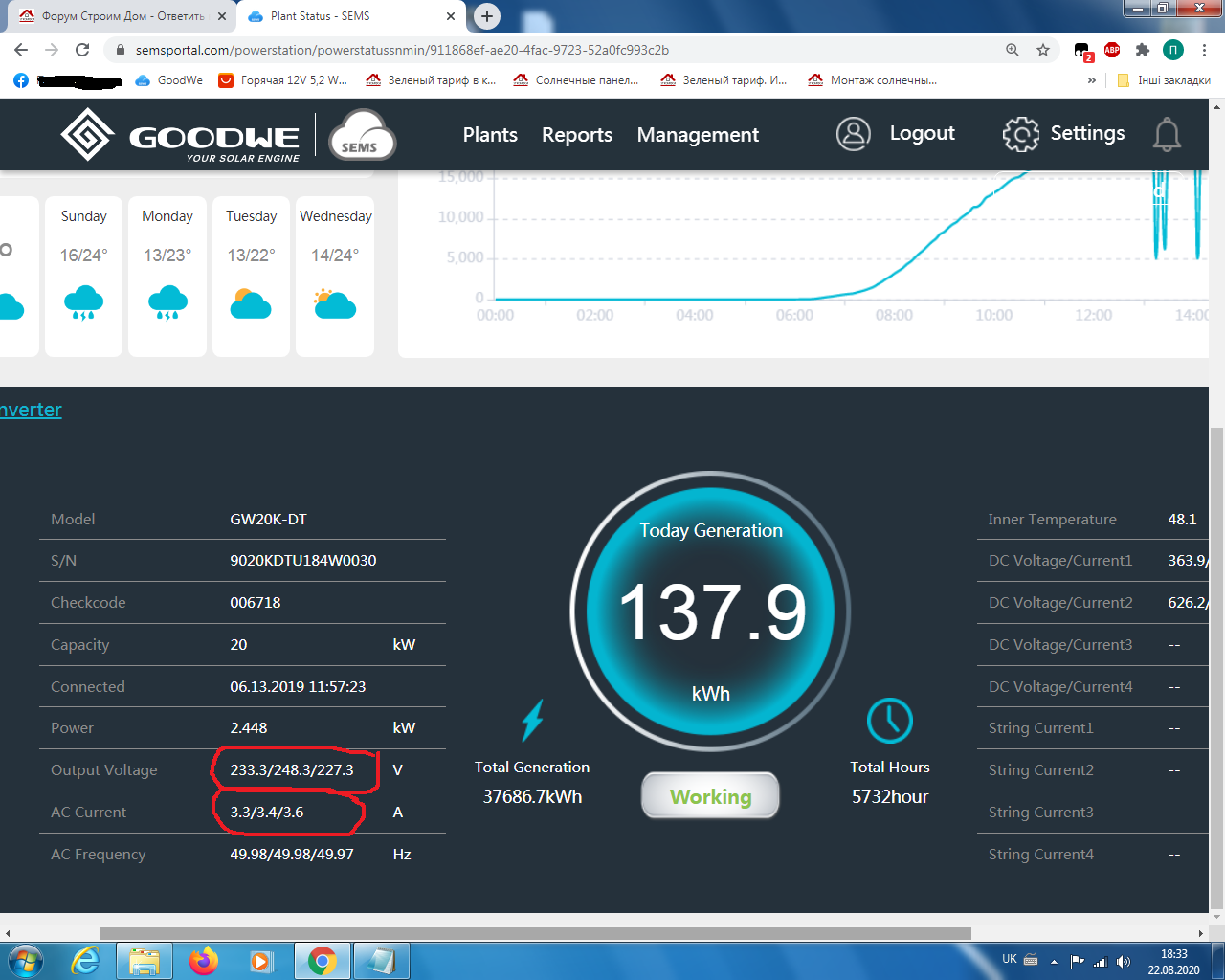1225x980 pixels.
Task: Open Settings via the gear icon
Action: [x=1020, y=134]
